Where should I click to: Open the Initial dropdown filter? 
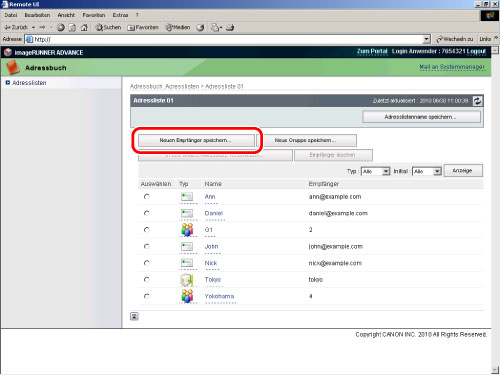click(427, 171)
